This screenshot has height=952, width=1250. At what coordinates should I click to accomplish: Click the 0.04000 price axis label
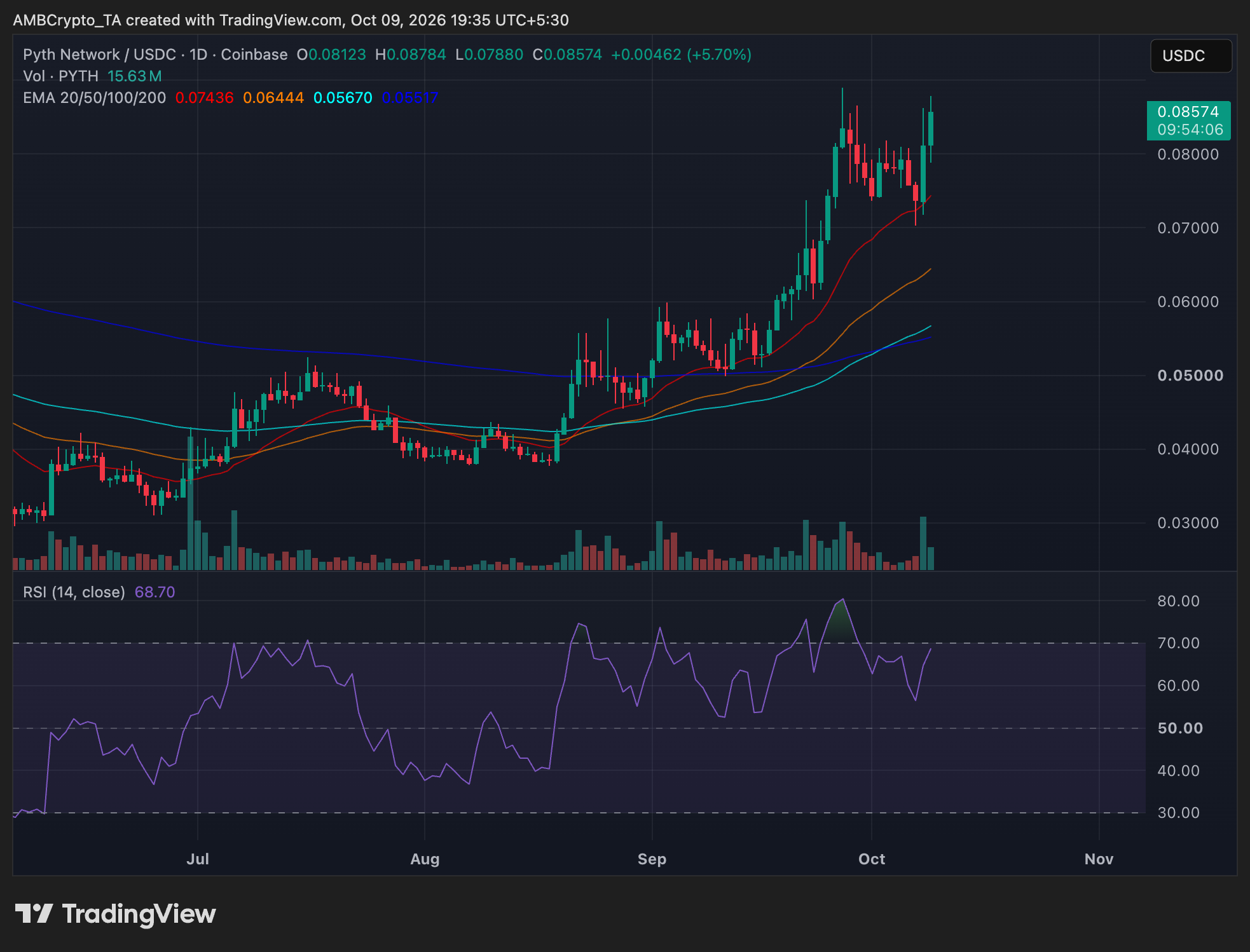(1188, 449)
